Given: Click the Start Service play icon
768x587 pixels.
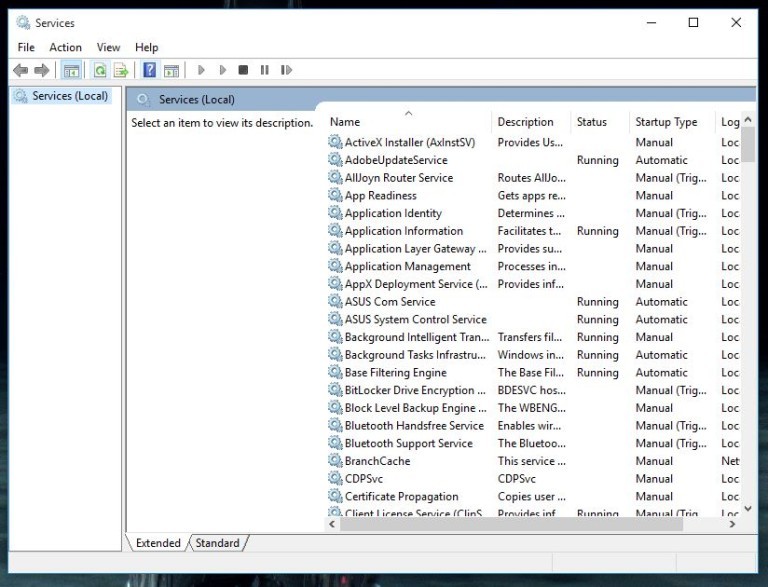Looking at the screenshot, I should click(201, 70).
